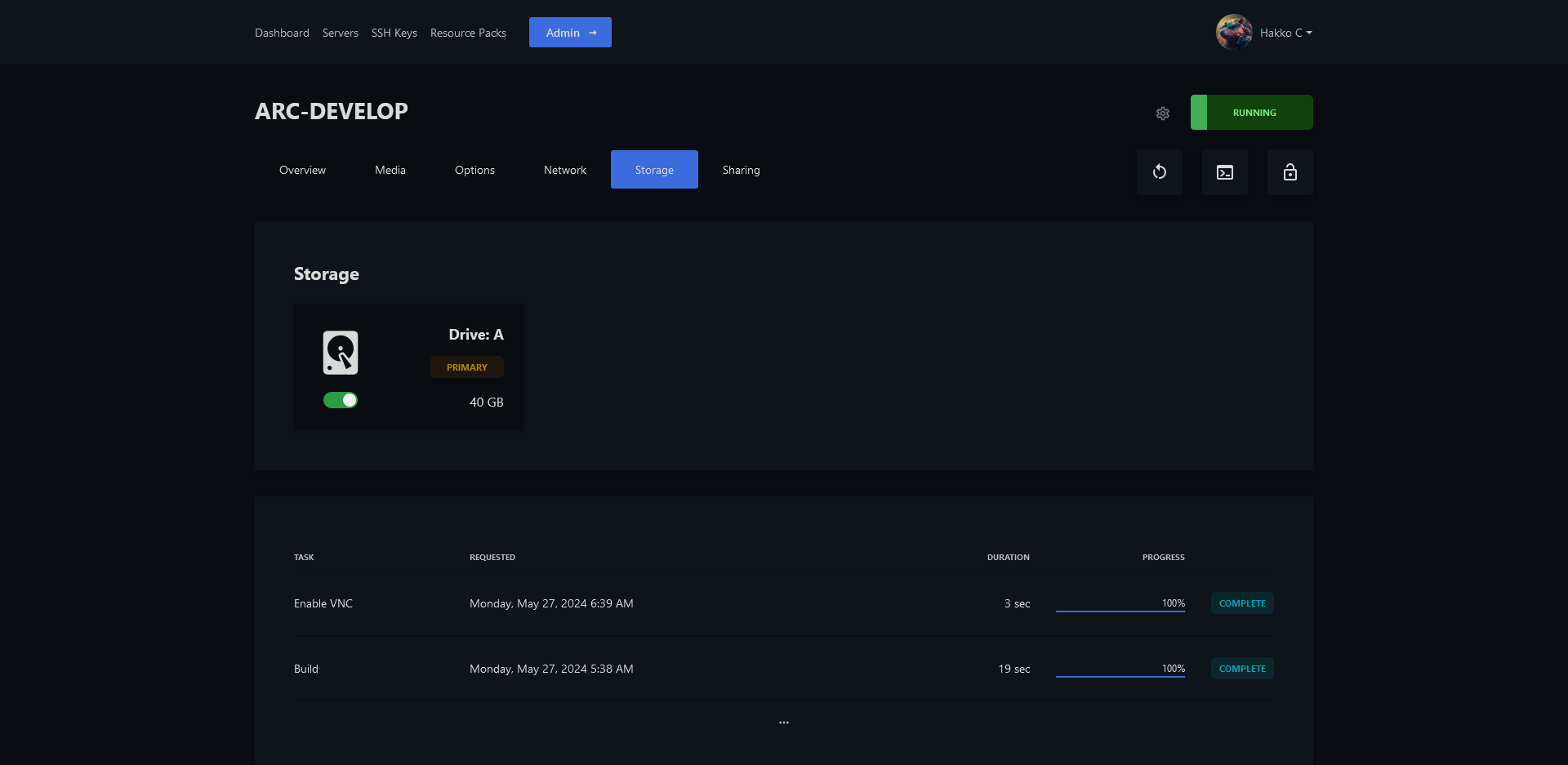This screenshot has height=765, width=1568.
Task: Click the ellipsis below the task list
Action: tap(783, 723)
